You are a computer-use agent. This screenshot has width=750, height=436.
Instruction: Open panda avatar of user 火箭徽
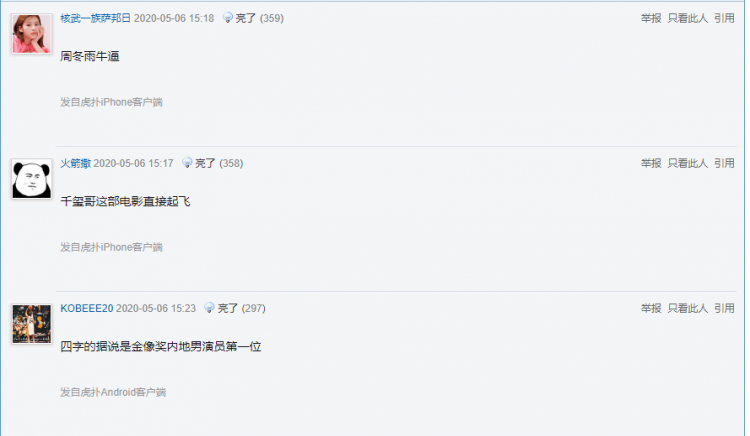pos(32,179)
